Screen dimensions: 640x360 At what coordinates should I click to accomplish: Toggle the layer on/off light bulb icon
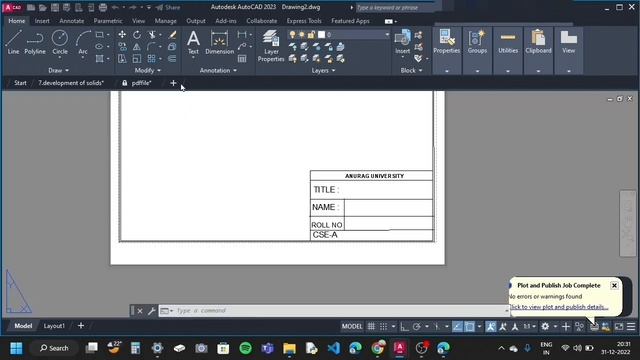[x=292, y=35]
